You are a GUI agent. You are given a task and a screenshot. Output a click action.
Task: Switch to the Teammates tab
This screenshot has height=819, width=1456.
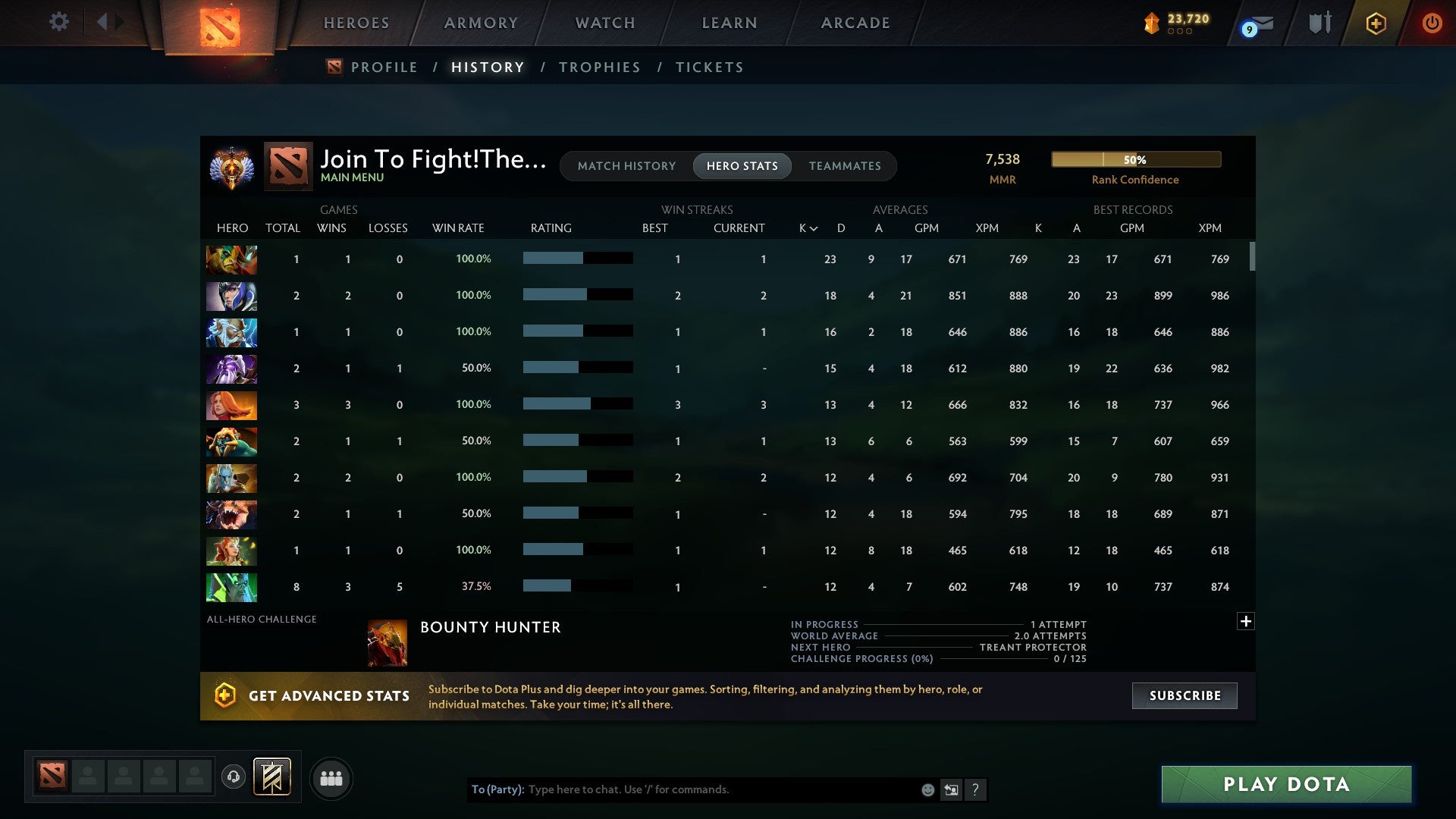pos(846,166)
